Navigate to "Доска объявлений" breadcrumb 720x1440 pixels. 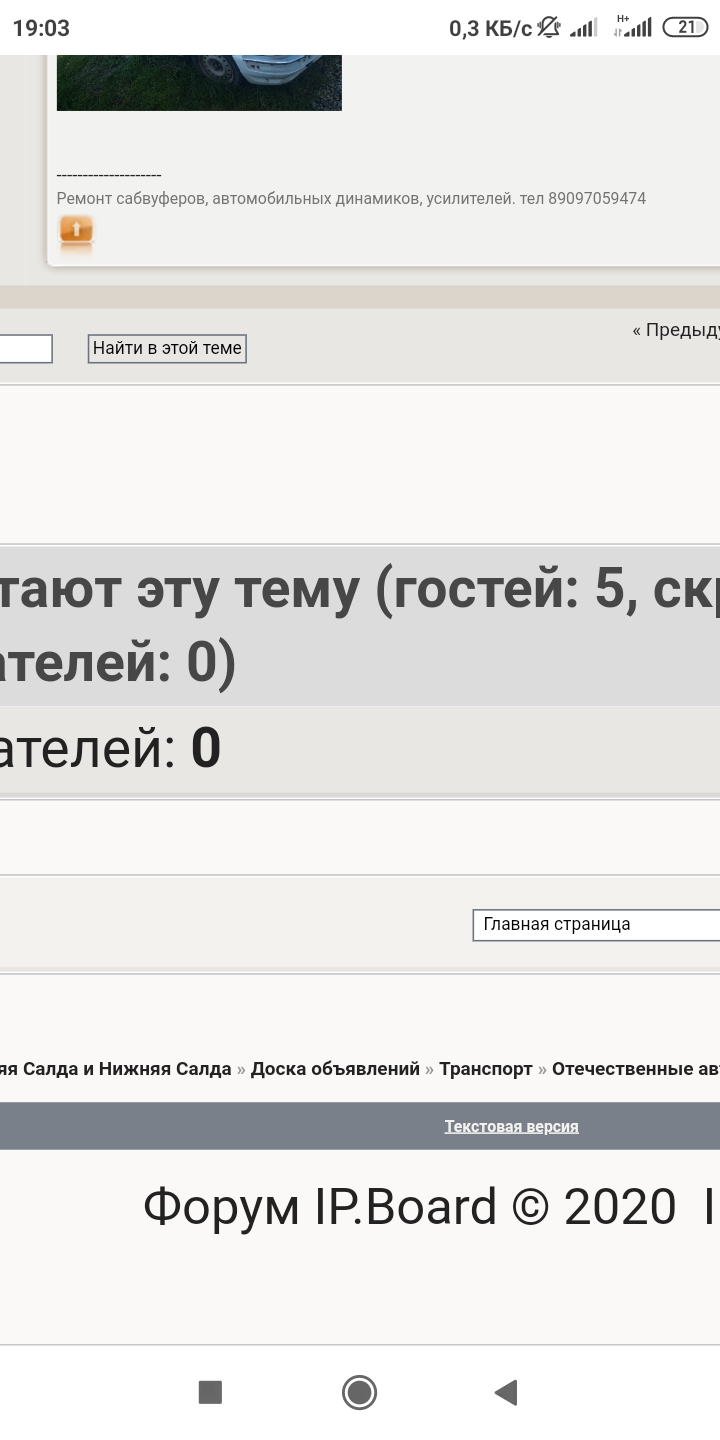point(335,1069)
